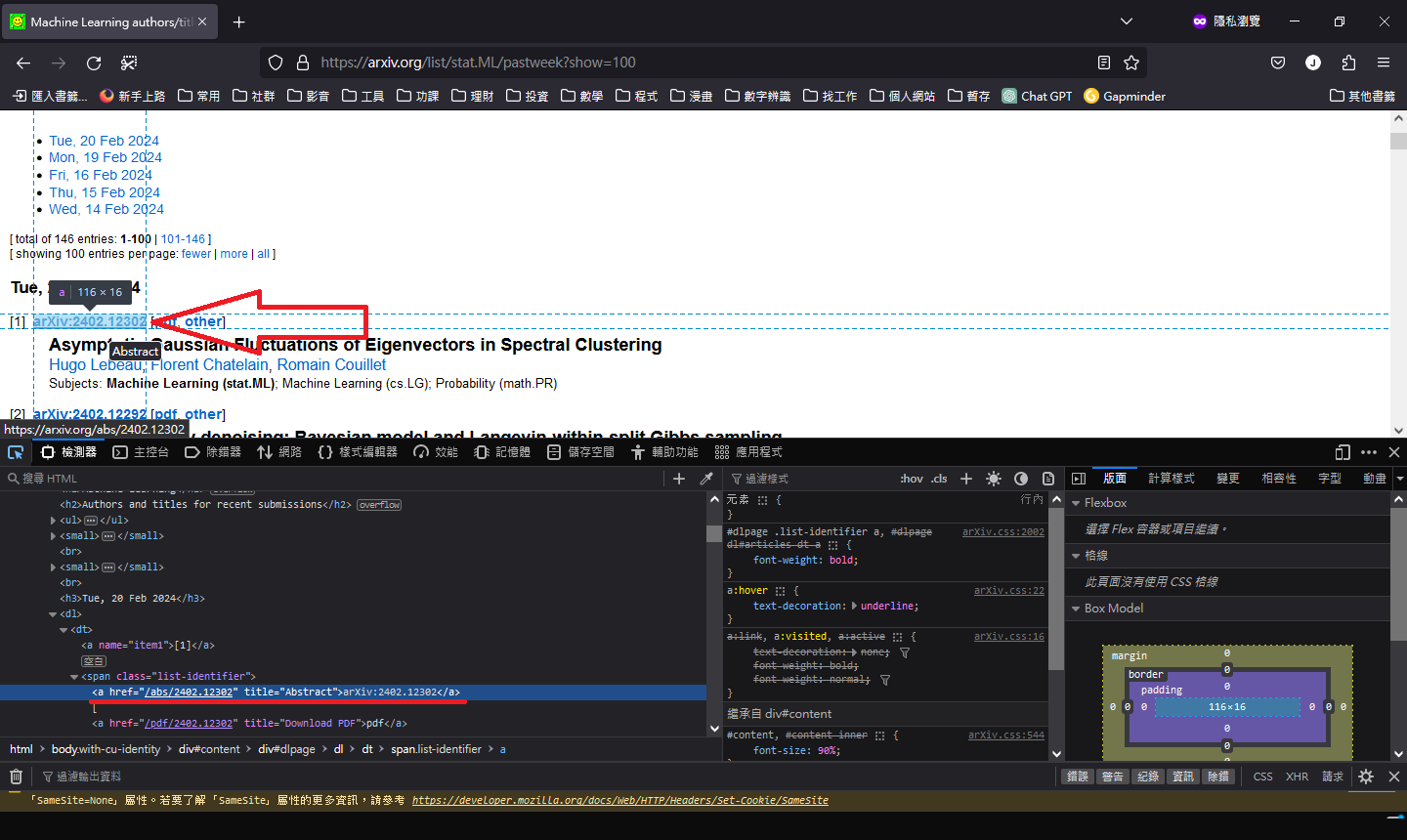Open the Chat GPT bookmark
This screenshot has height=840, width=1407.
click(x=1037, y=96)
